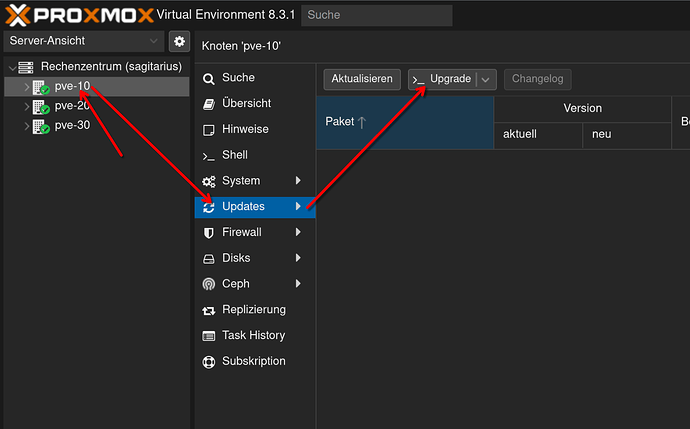Image resolution: width=690 pixels, height=429 pixels.
Task: Click the Virtual Environment 8.3.1 version text
Action: pos(226,15)
